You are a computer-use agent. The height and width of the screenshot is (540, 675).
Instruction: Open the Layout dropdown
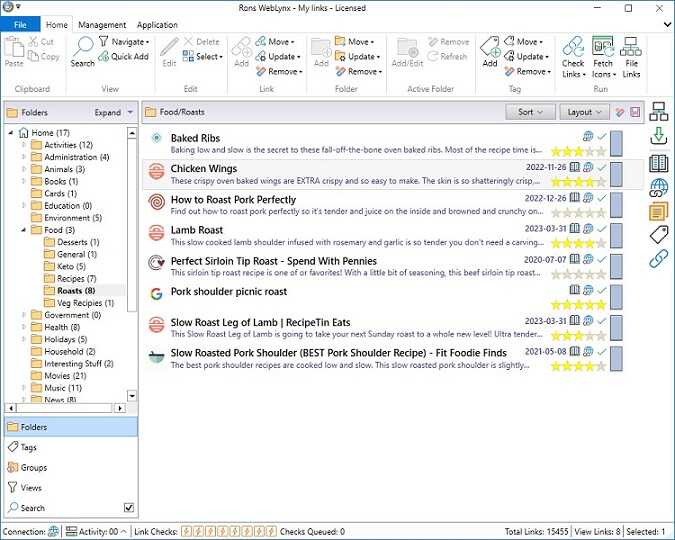tap(582, 113)
